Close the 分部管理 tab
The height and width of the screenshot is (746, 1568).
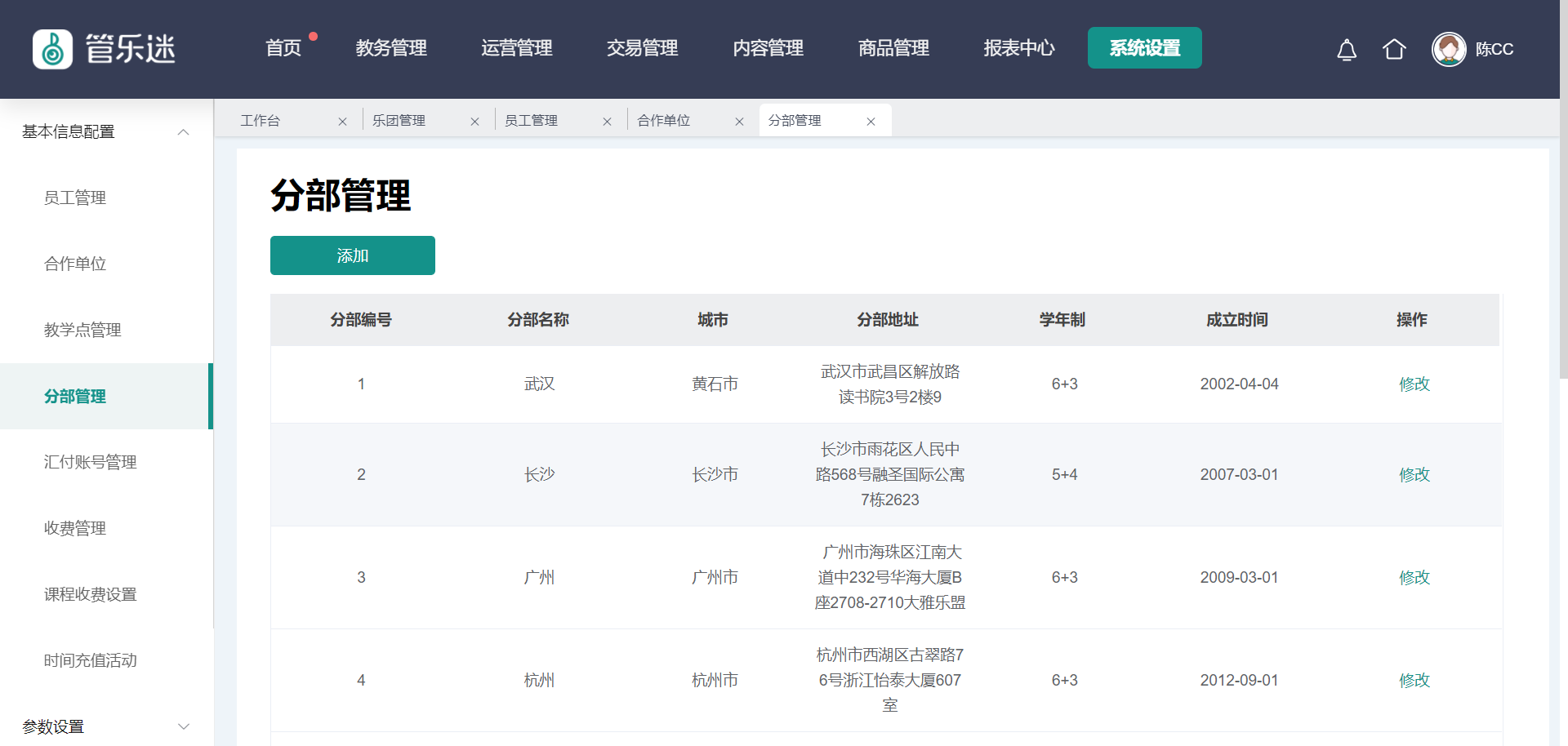(x=871, y=122)
